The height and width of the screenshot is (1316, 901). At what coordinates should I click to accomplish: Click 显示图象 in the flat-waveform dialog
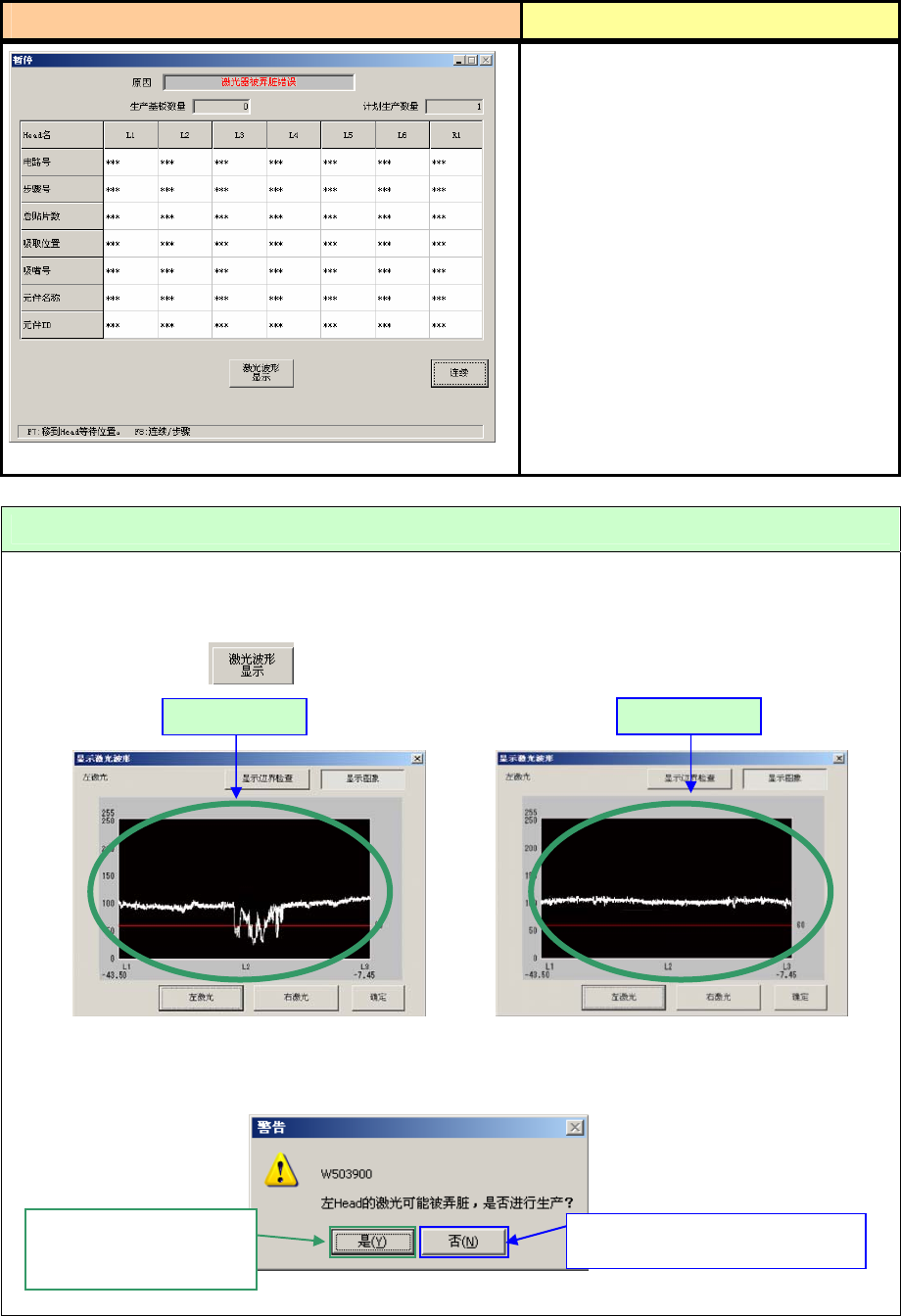coord(784,779)
